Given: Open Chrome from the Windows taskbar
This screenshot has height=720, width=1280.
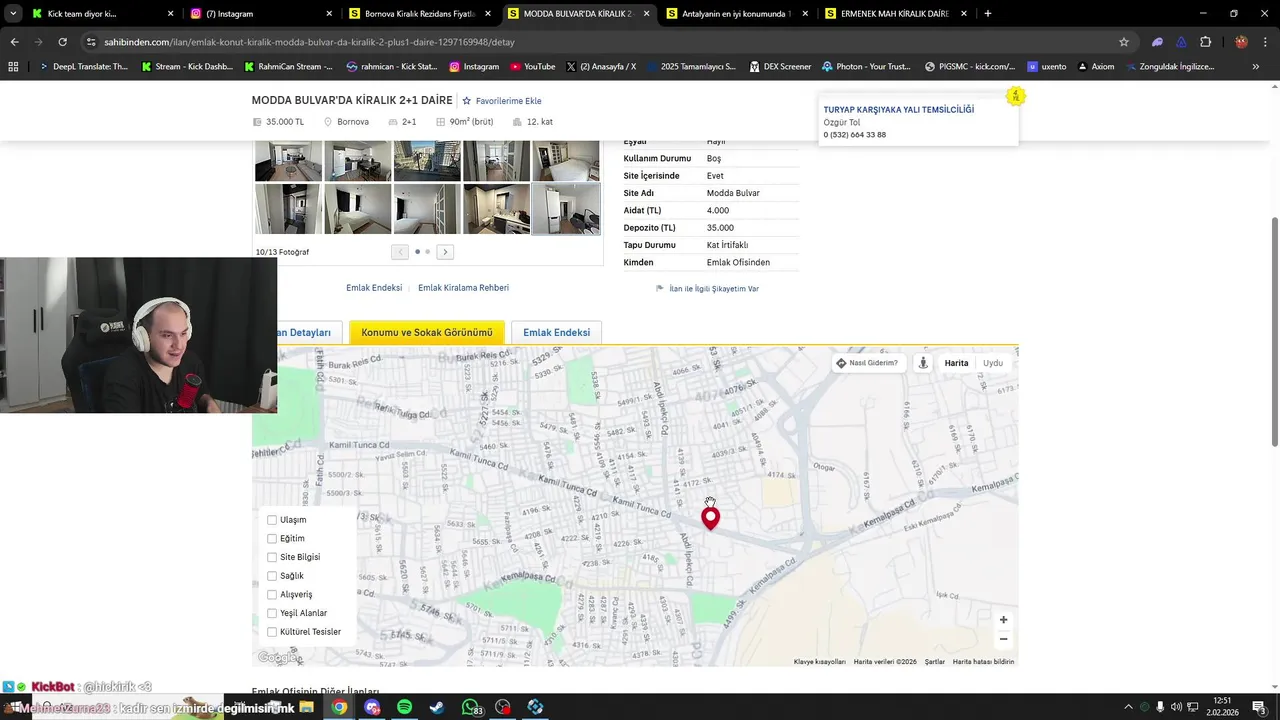Looking at the screenshot, I should click(x=339, y=707).
